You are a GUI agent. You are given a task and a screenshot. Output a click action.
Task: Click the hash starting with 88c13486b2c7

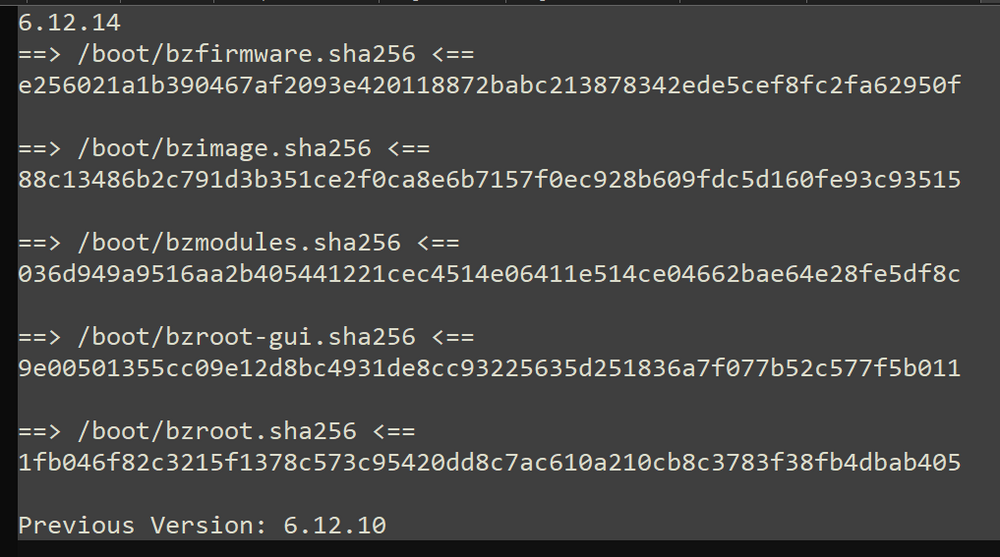pos(489,179)
